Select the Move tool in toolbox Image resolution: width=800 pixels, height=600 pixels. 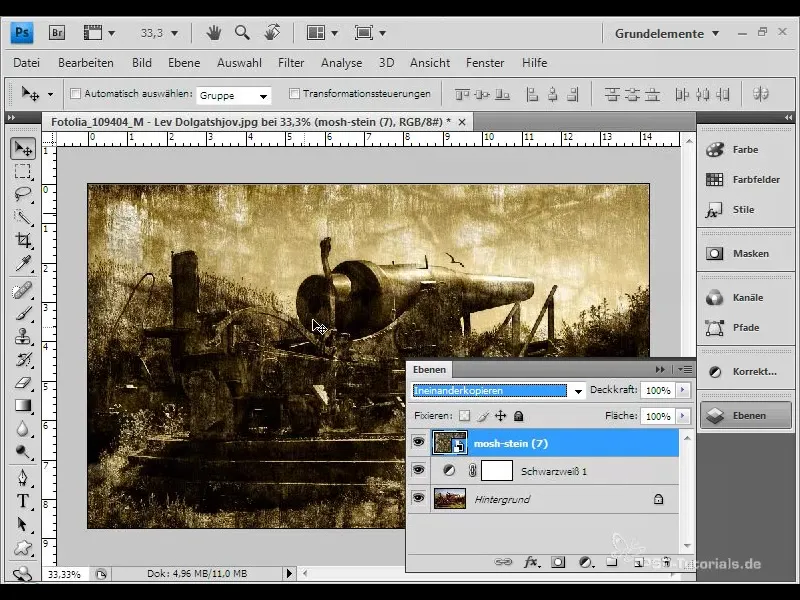click(23, 148)
